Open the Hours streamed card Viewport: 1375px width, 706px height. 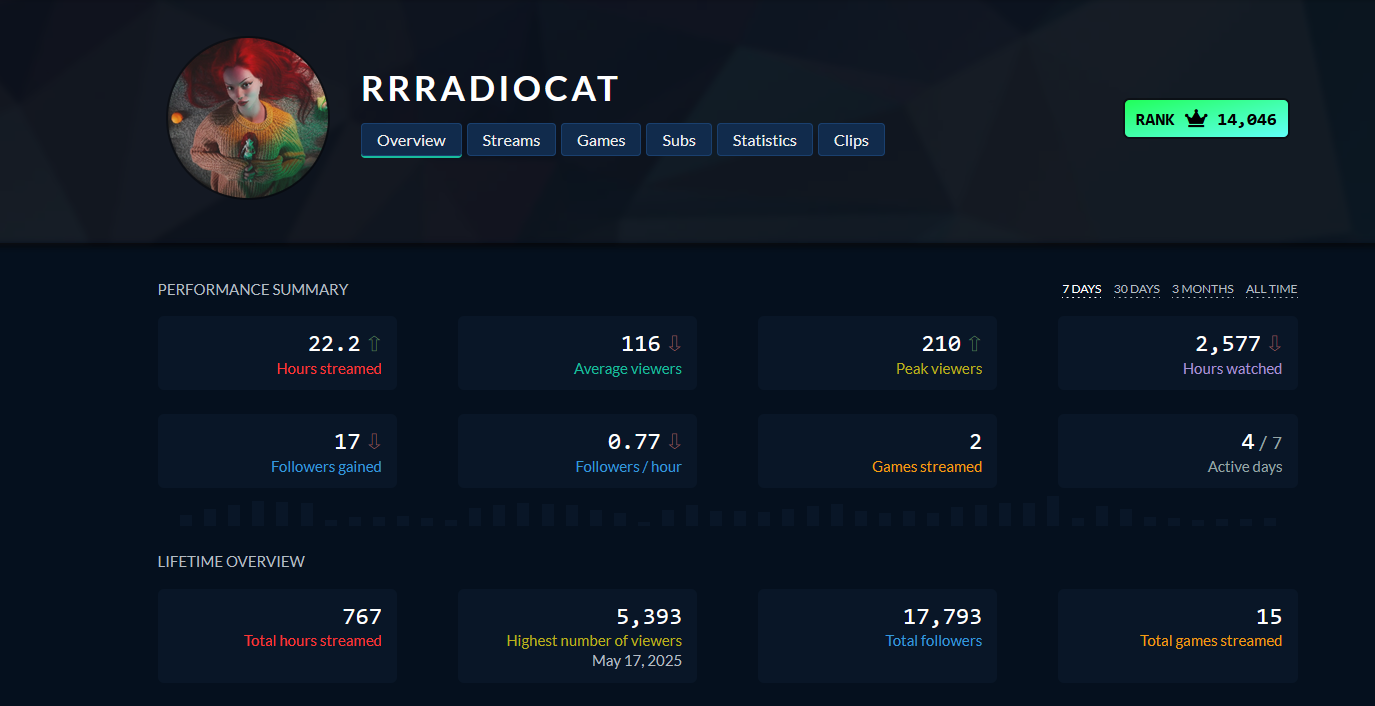(x=277, y=353)
